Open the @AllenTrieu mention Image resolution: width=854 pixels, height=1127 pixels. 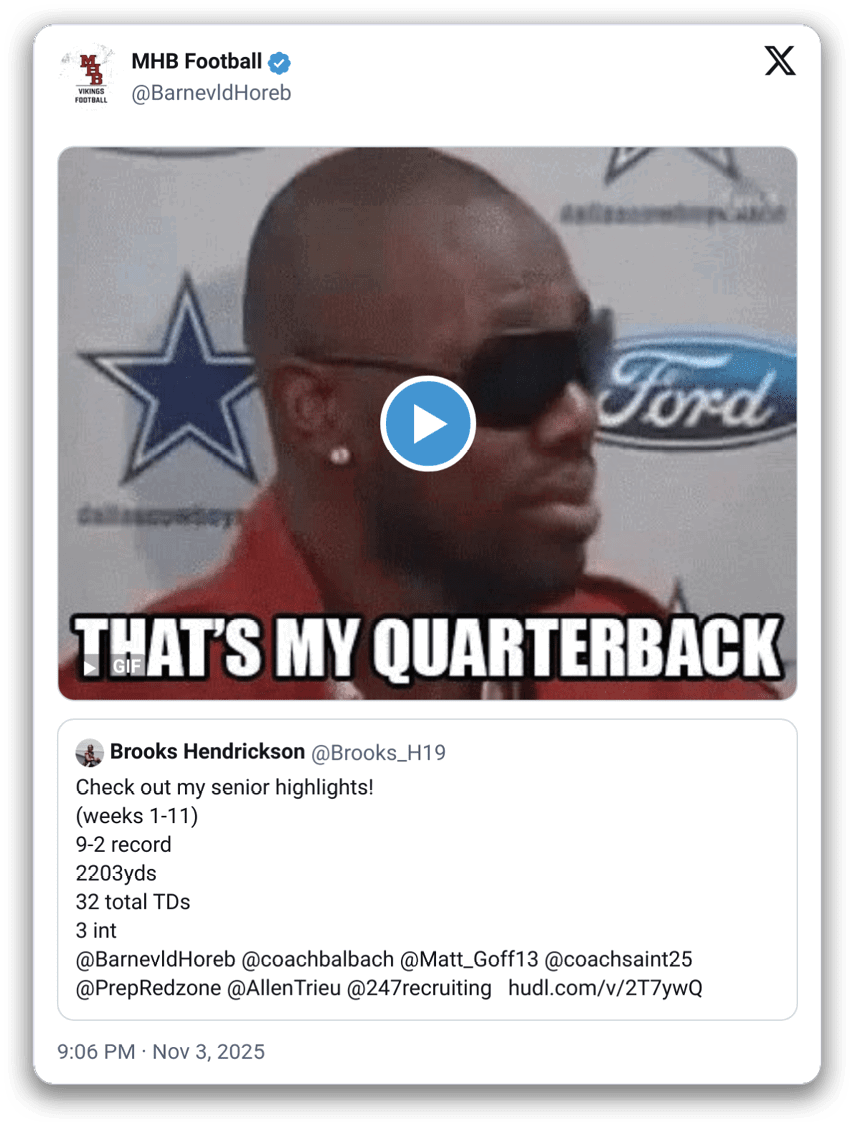point(284,988)
